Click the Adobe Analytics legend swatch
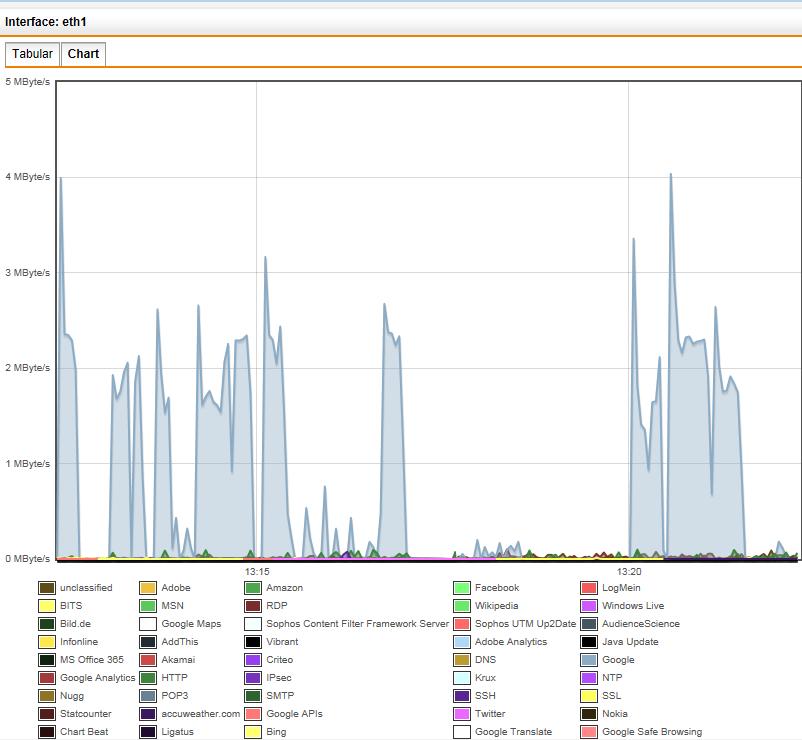The image size is (802, 740). (461, 642)
